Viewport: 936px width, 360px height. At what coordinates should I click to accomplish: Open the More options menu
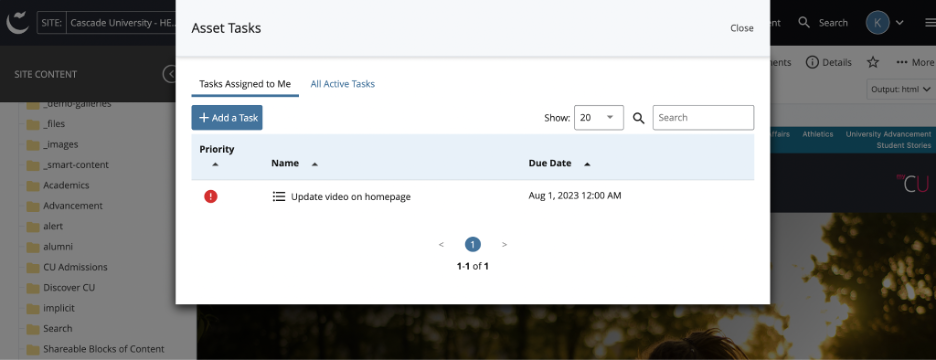click(915, 62)
